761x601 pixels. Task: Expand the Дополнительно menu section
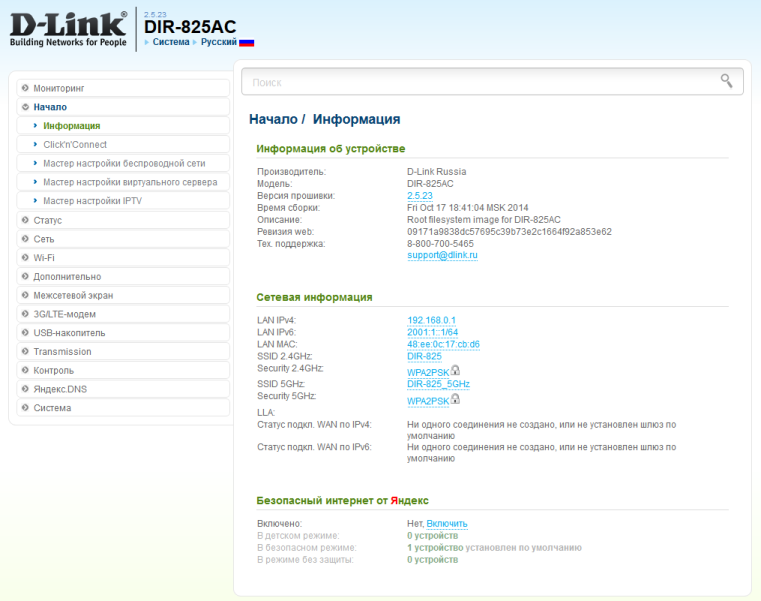tap(123, 277)
